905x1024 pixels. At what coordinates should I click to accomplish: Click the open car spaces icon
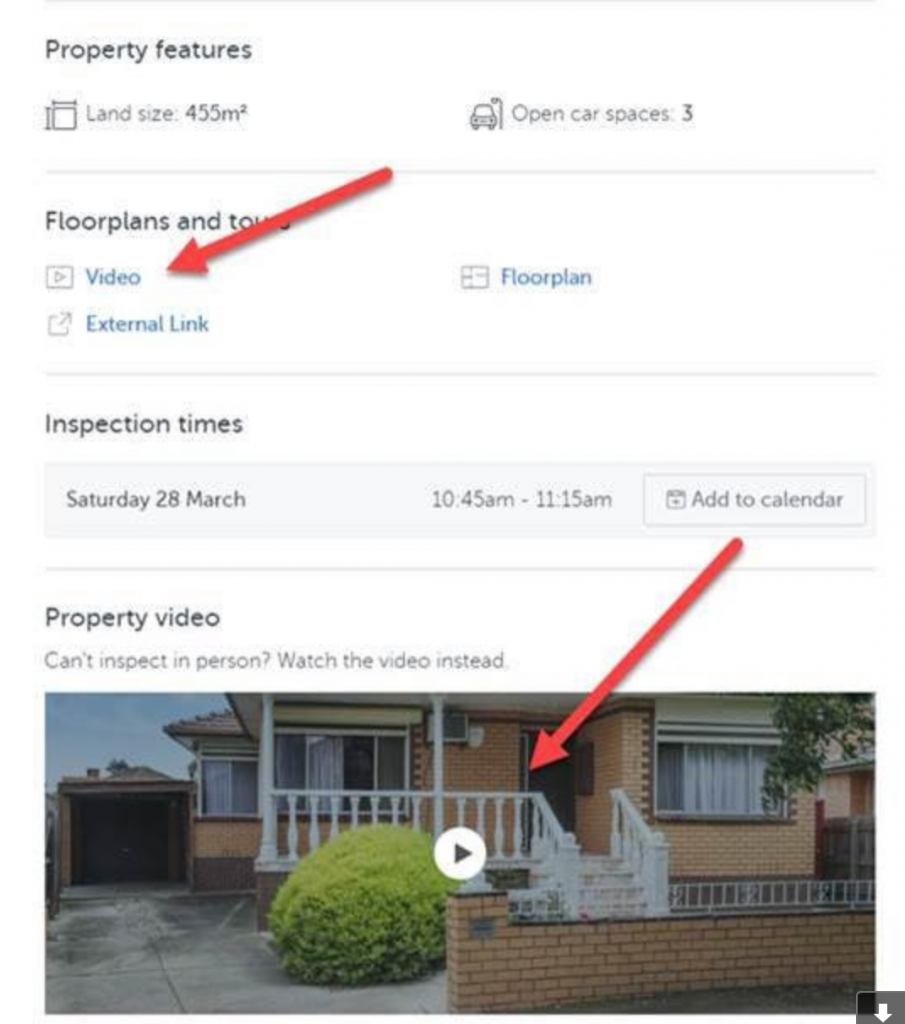click(x=486, y=114)
